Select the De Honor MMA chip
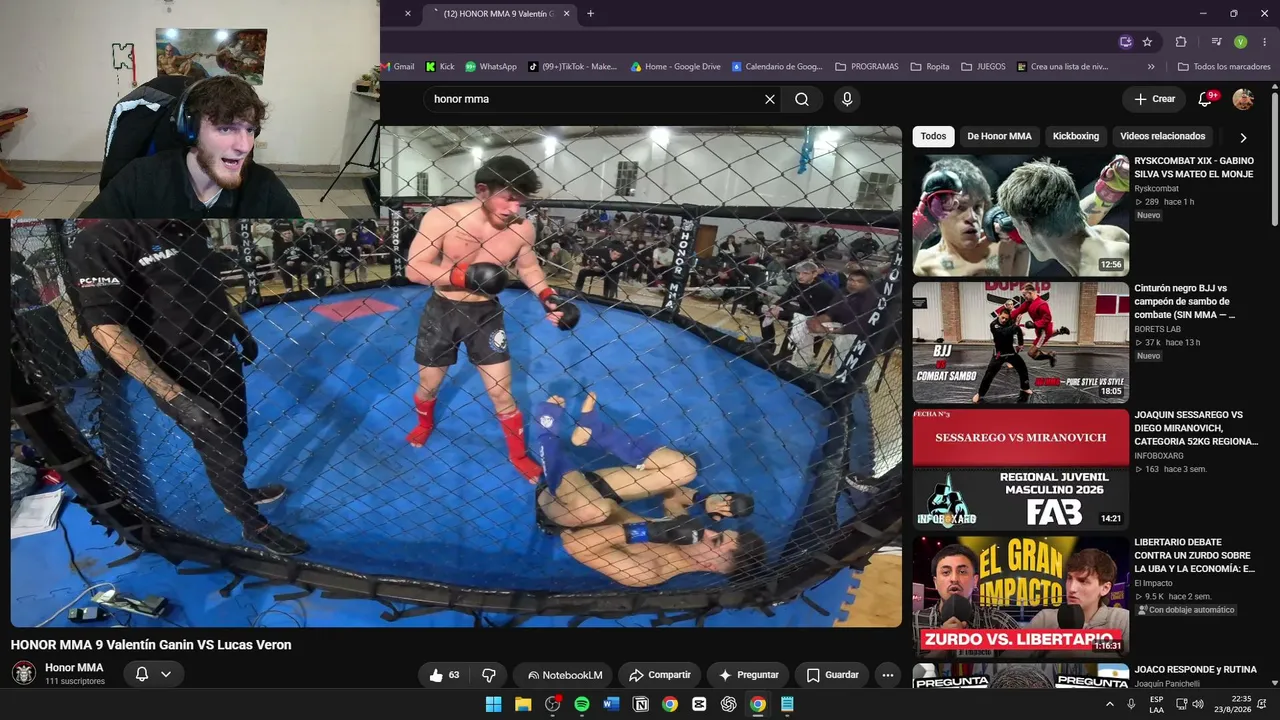The image size is (1280, 720). [x=999, y=136]
